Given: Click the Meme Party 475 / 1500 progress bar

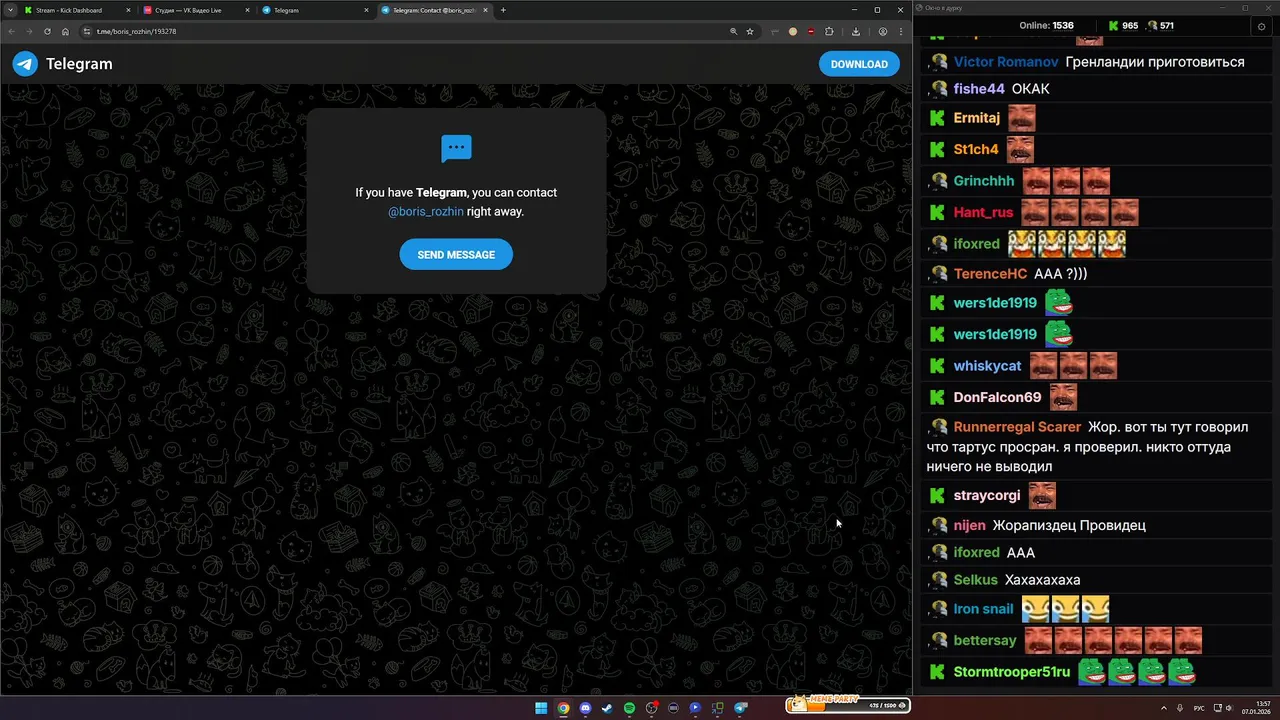Looking at the screenshot, I should click(x=848, y=705).
